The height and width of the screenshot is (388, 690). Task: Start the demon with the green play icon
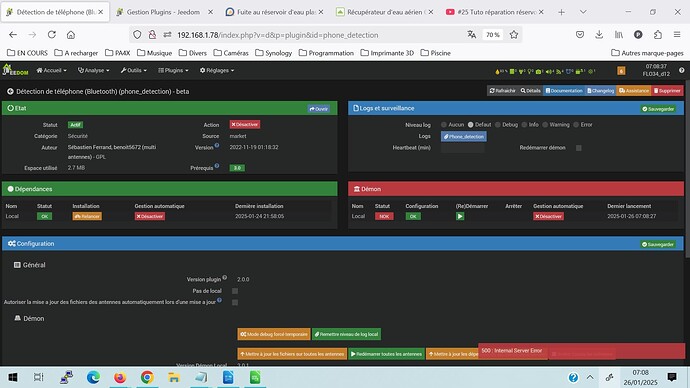pyautogui.click(x=460, y=216)
